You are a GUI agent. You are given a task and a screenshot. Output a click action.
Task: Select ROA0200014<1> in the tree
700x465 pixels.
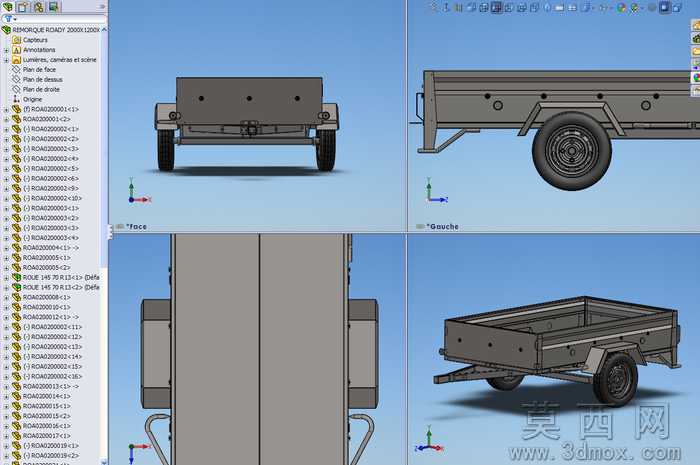click(x=46, y=396)
